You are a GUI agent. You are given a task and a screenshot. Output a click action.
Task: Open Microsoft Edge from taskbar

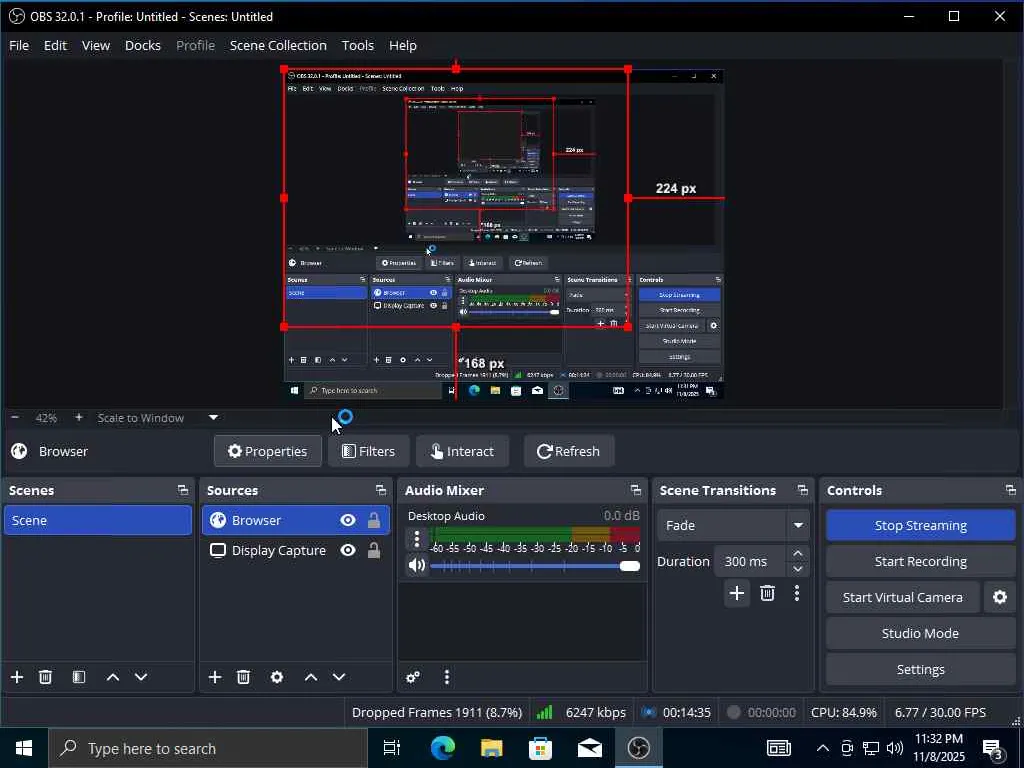pos(442,748)
